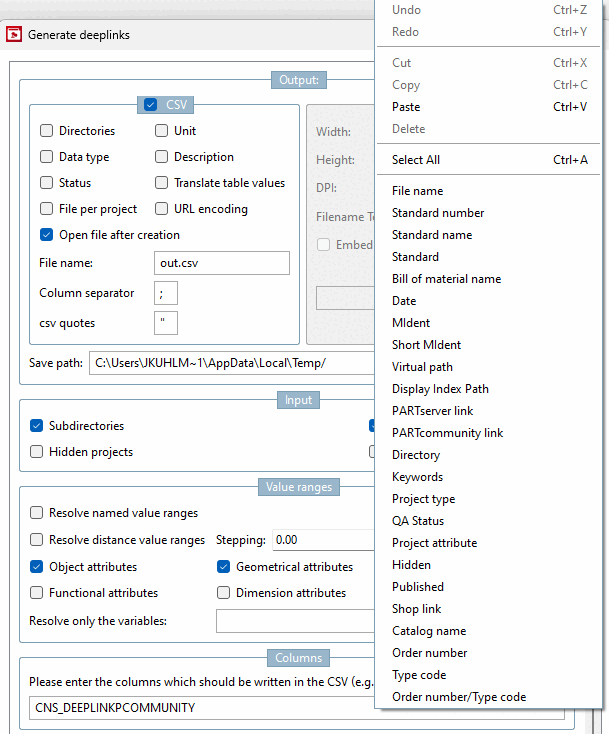Select Shop link menu entry

(x=489, y=609)
